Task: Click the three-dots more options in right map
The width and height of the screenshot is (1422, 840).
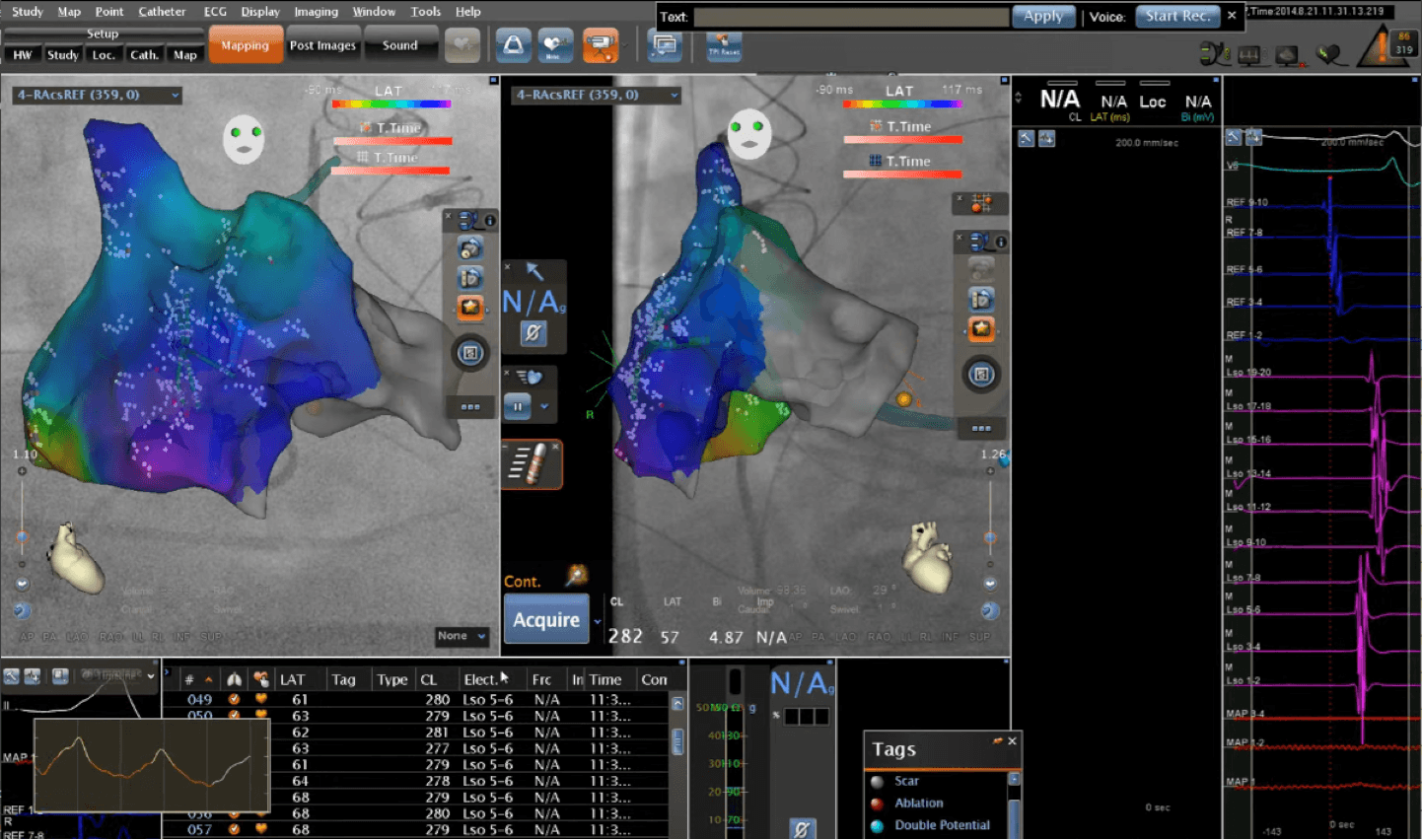Action: [x=981, y=428]
